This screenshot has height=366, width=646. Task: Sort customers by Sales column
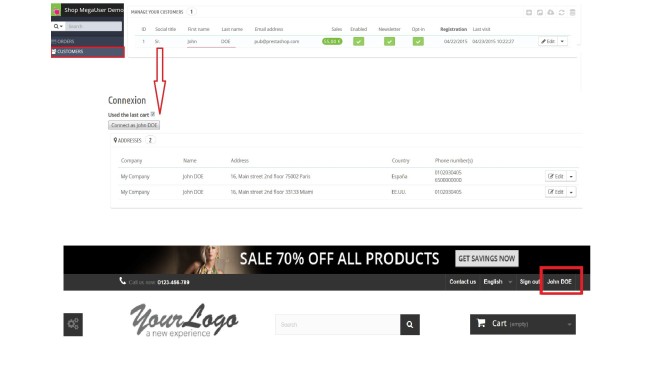[337, 29]
